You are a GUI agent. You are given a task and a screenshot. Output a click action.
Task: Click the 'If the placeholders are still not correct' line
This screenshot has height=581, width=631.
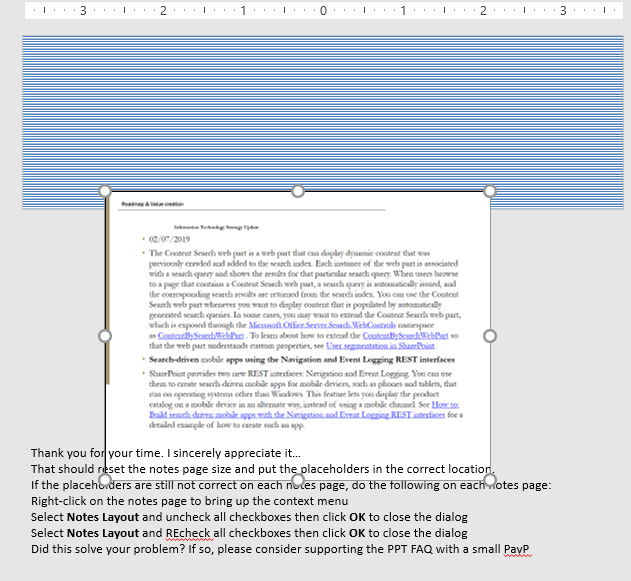pyautogui.click(x=291, y=485)
